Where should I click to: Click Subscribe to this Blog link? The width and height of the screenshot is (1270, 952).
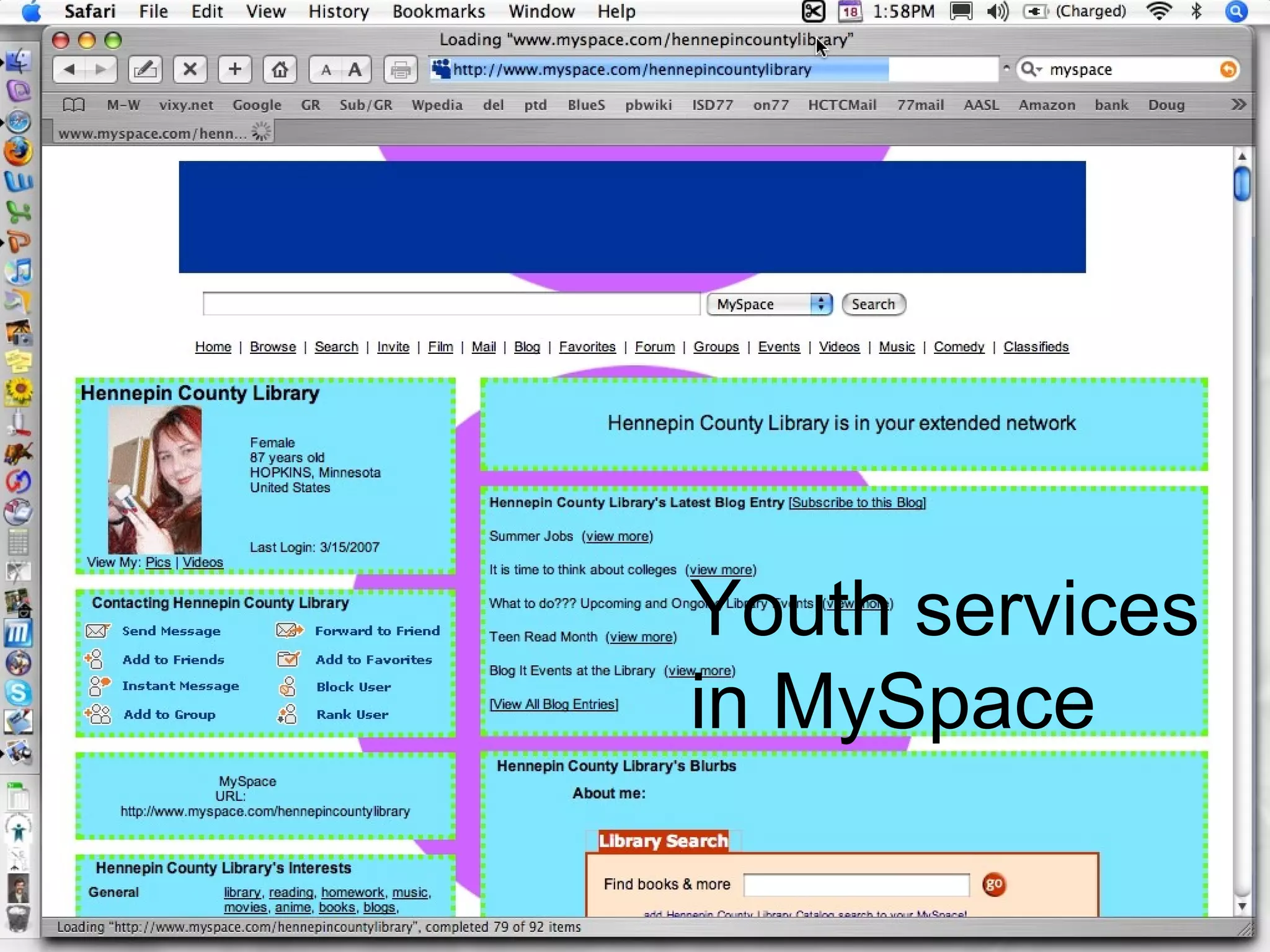[x=857, y=503]
